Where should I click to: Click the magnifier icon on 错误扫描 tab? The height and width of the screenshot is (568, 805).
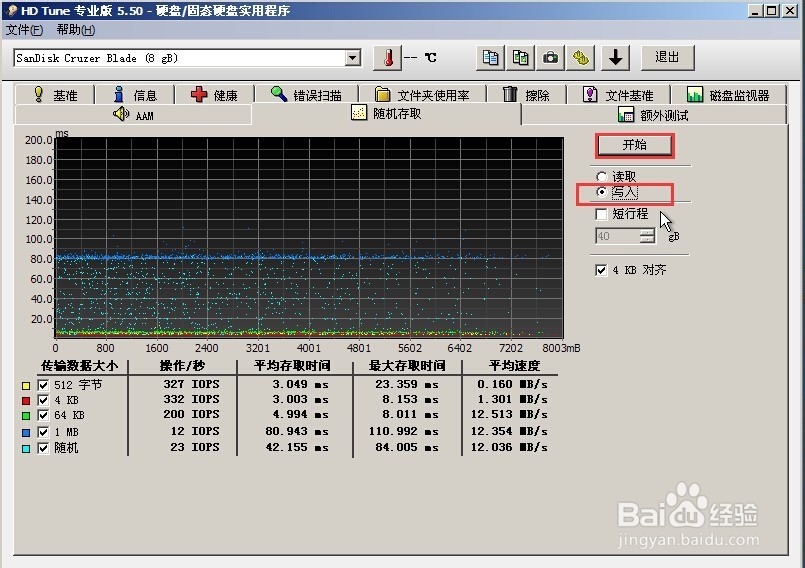[x=279, y=94]
